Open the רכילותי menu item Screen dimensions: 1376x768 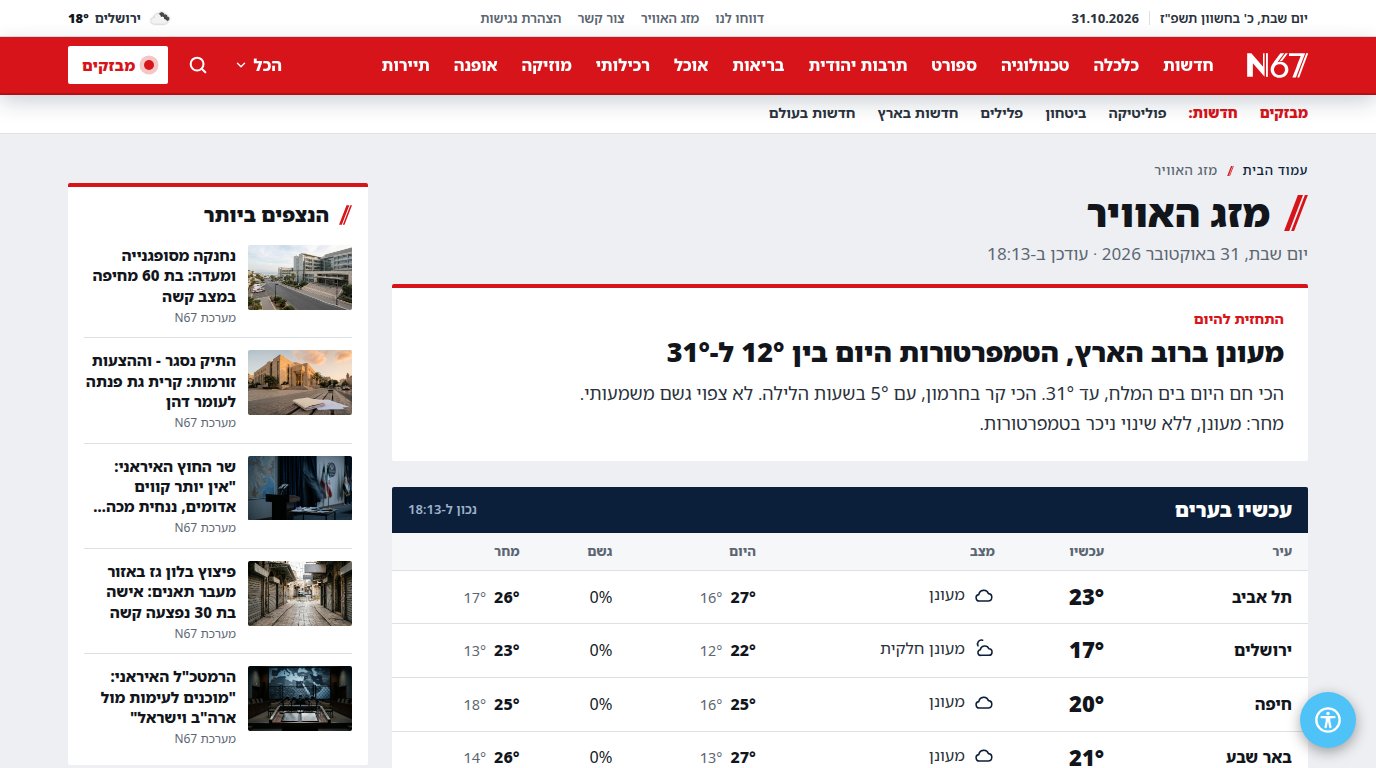[623, 65]
